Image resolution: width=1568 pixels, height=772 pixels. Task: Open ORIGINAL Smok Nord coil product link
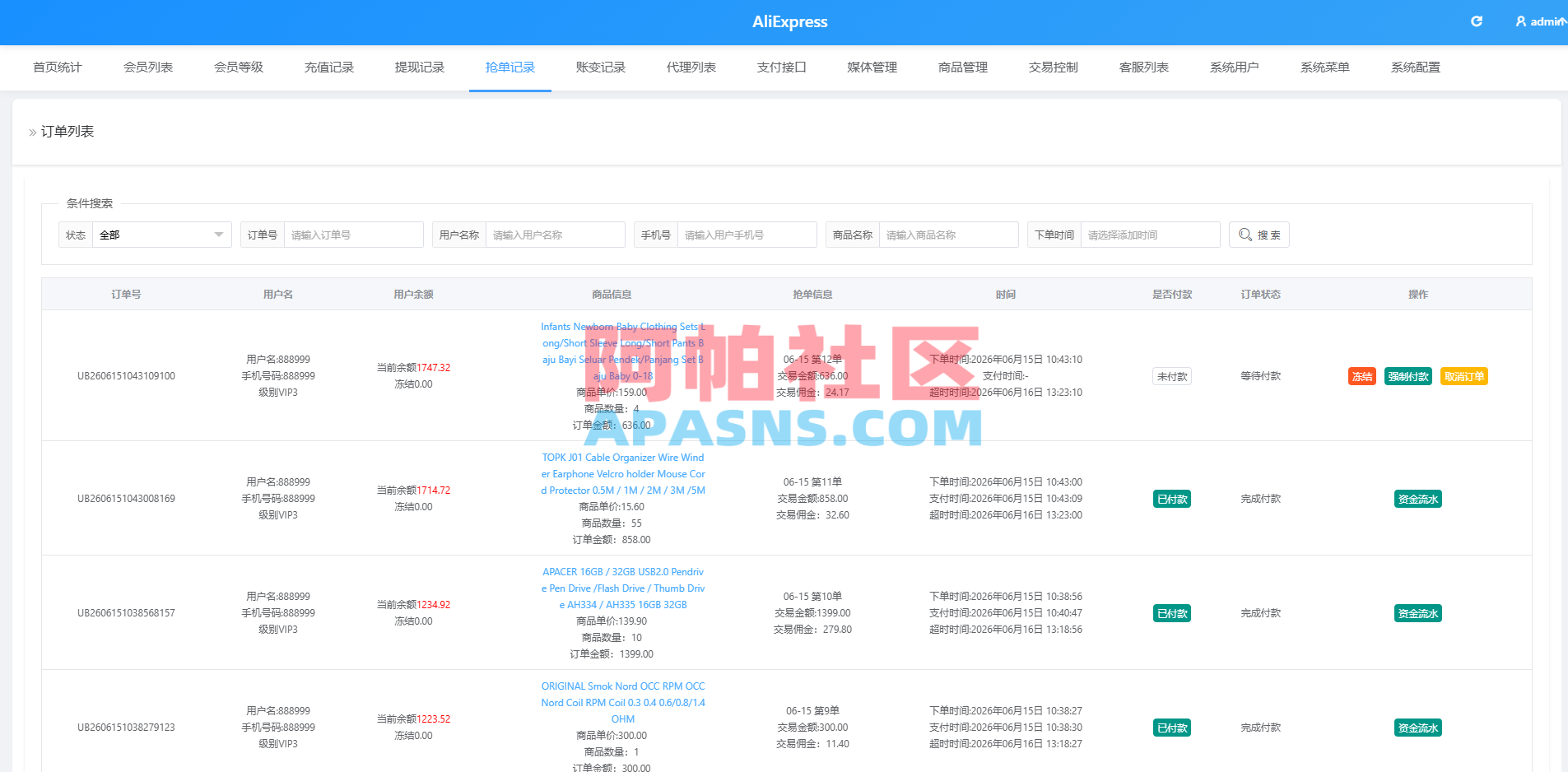623,703
